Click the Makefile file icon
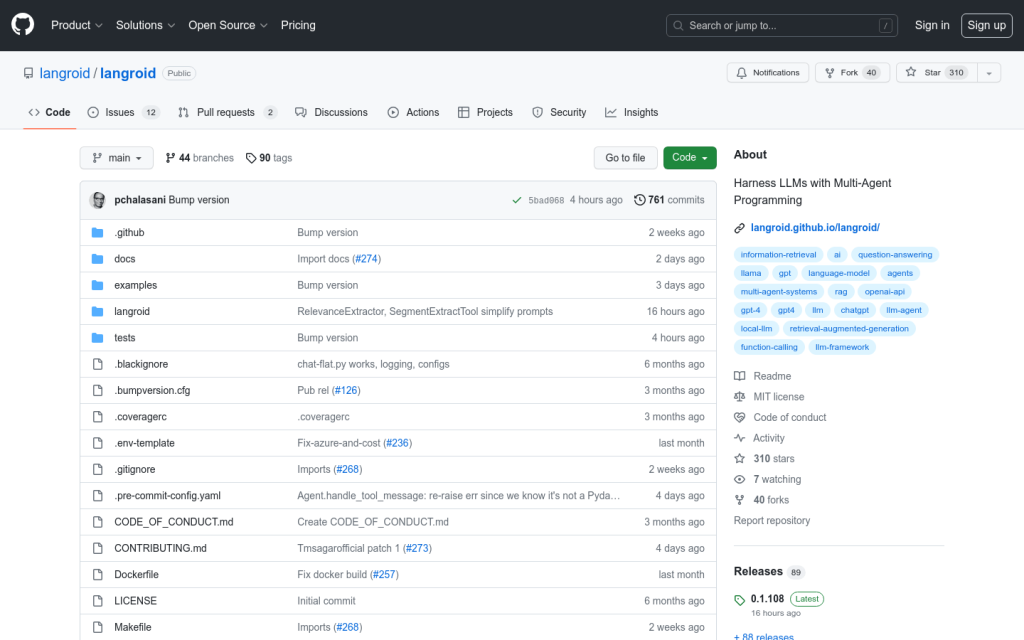The image size is (1024, 640). point(97,627)
